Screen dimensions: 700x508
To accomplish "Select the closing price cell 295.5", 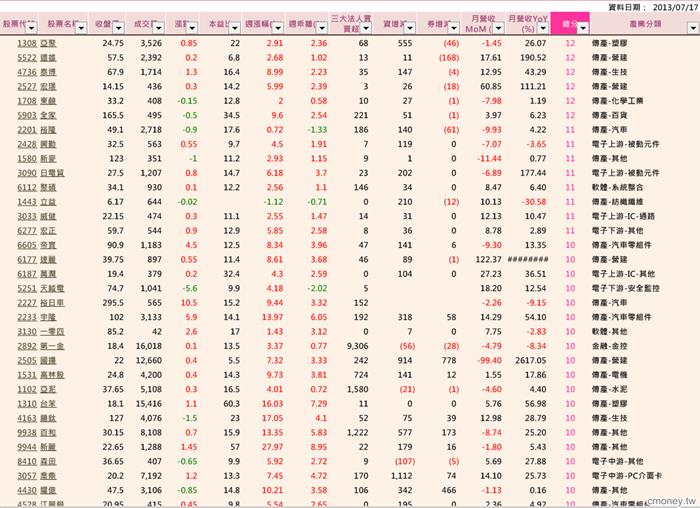I will (113, 303).
